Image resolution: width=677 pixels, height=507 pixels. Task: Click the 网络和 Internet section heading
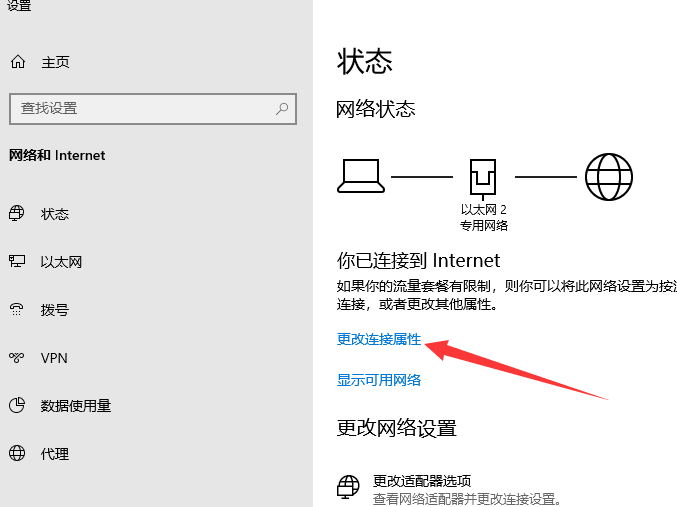[x=57, y=155]
